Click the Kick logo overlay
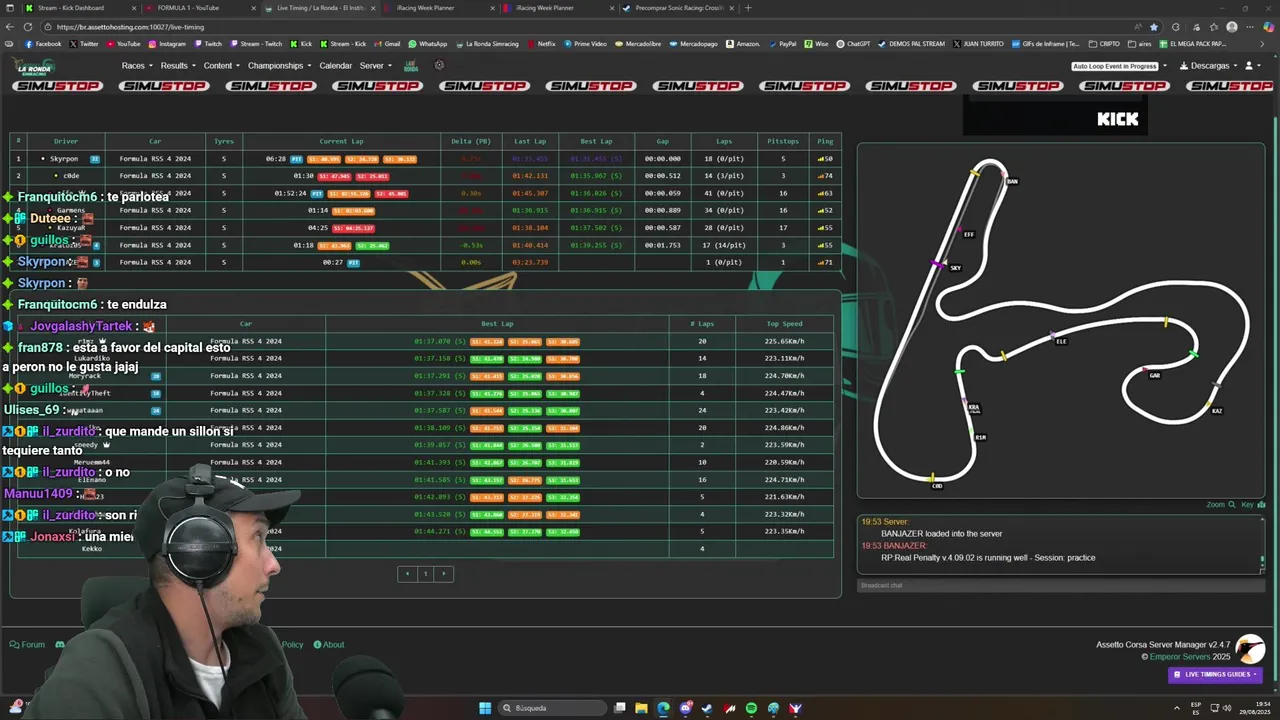This screenshot has width=1280, height=720. tap(1117, 119)
